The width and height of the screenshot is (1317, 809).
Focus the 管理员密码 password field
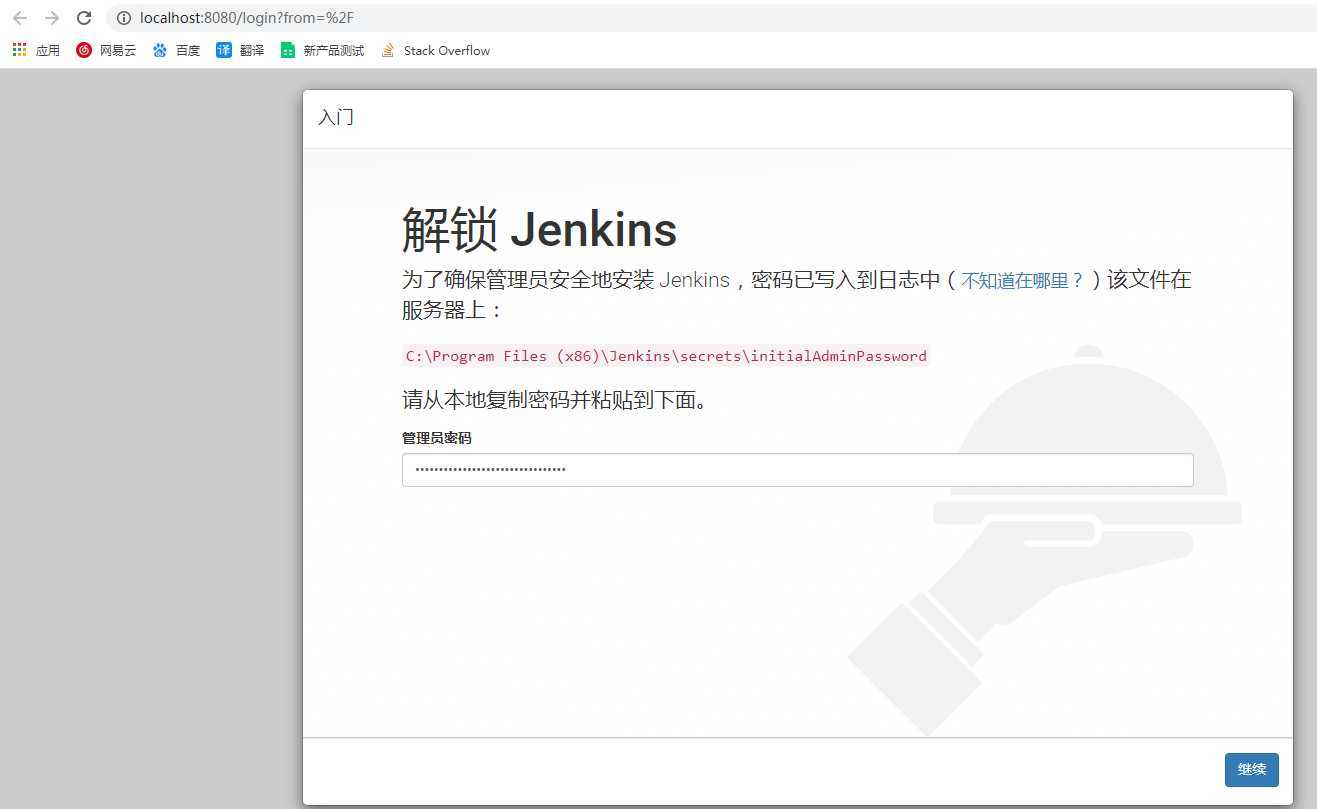point(797,470)
